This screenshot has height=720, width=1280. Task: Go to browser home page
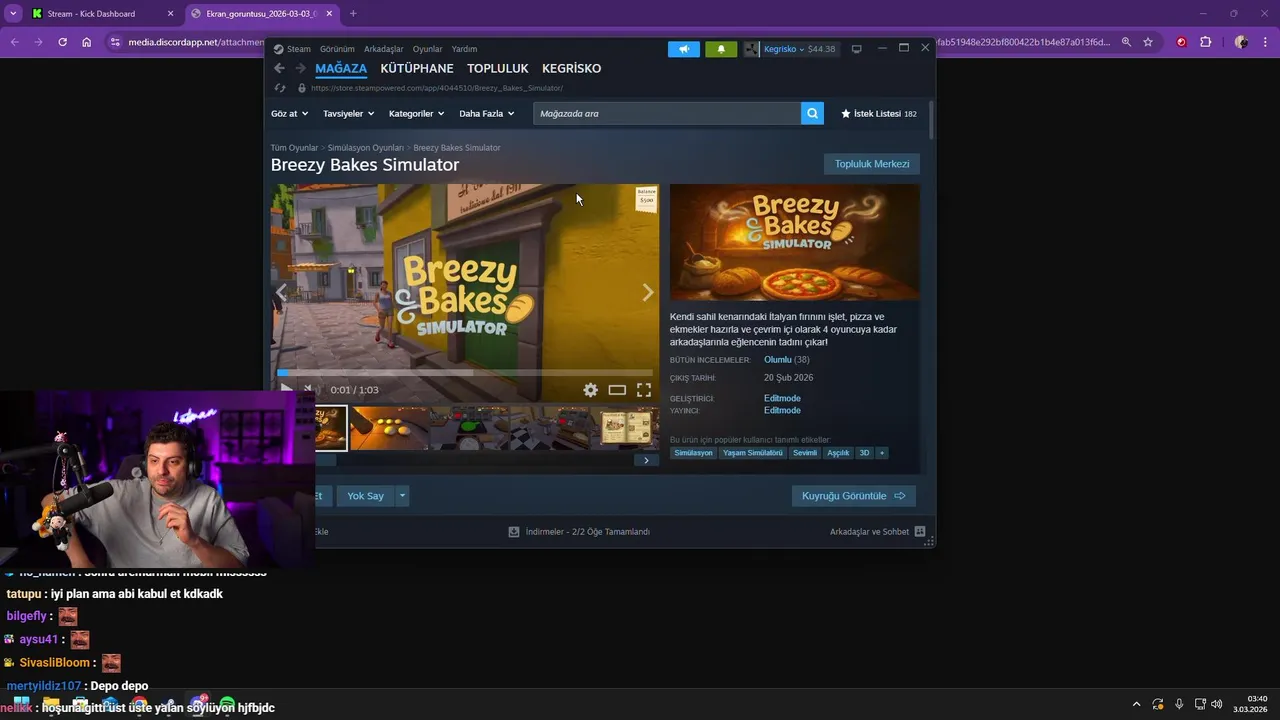point(87,42)
